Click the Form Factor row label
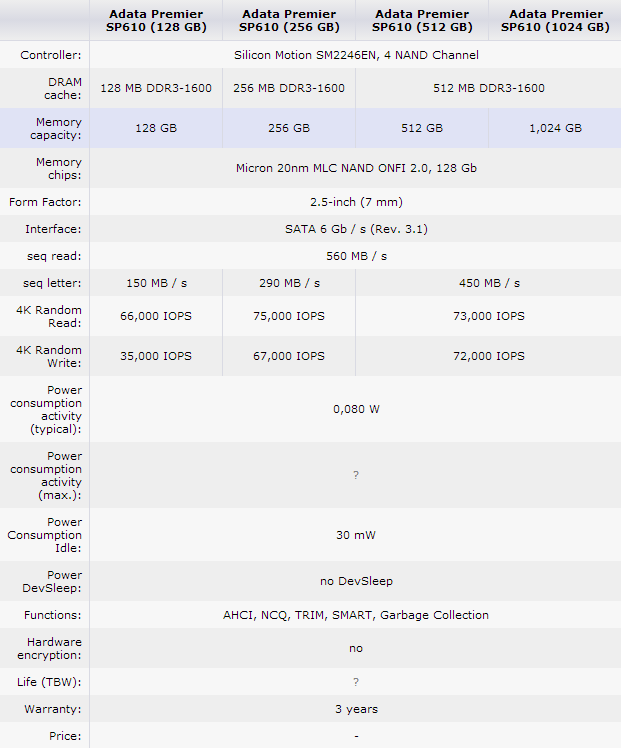The height and width of the screenshot is (748, 621). pyautogui.click(x=45, y=202)
